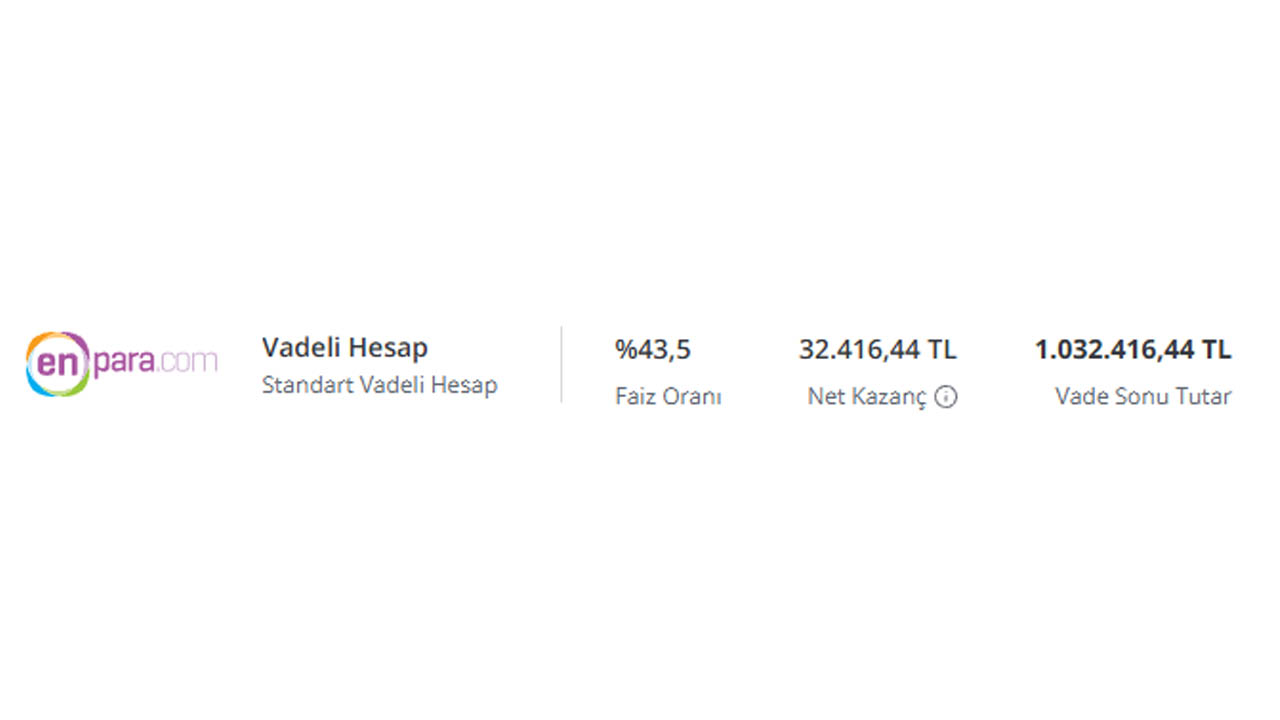Click the '.com' part of logo
The image size is (1280, 720).
pos(187,361)
